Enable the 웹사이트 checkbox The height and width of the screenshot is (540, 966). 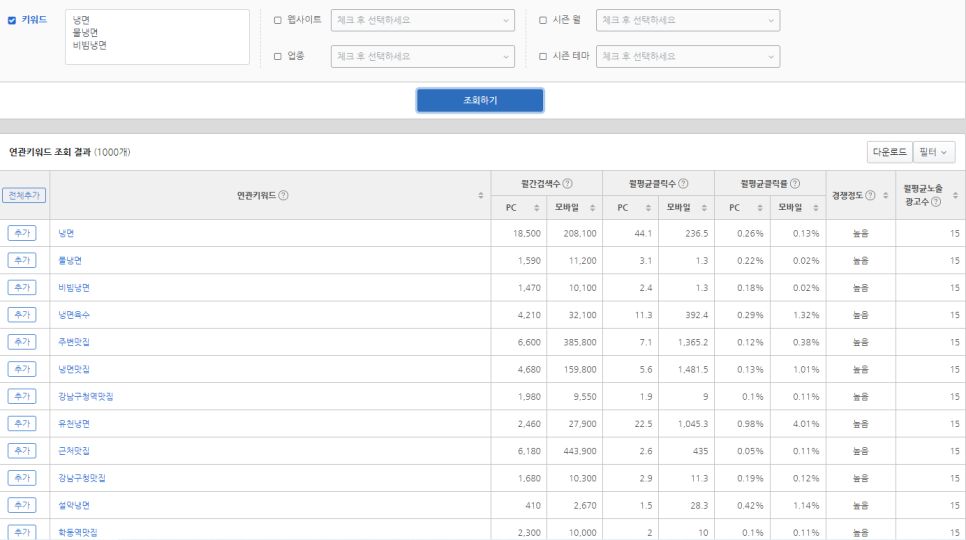click(x=277, y=20)
